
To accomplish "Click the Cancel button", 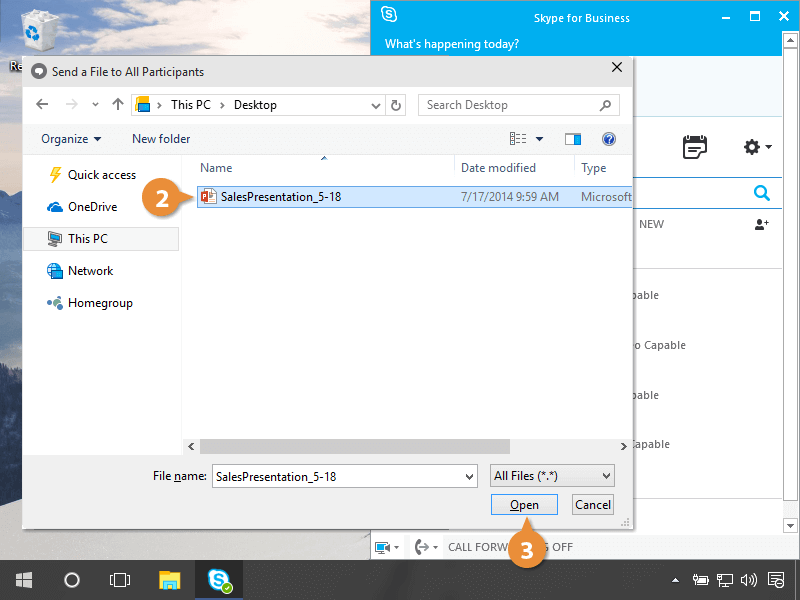I will click(593, 505).
